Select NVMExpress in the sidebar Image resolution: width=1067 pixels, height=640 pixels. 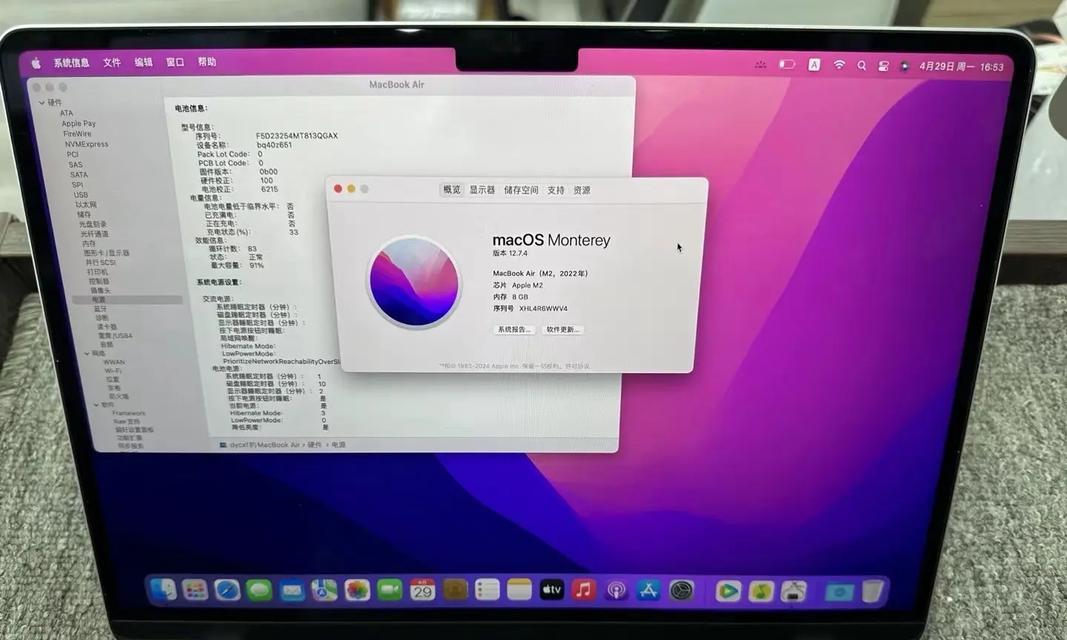86,144
